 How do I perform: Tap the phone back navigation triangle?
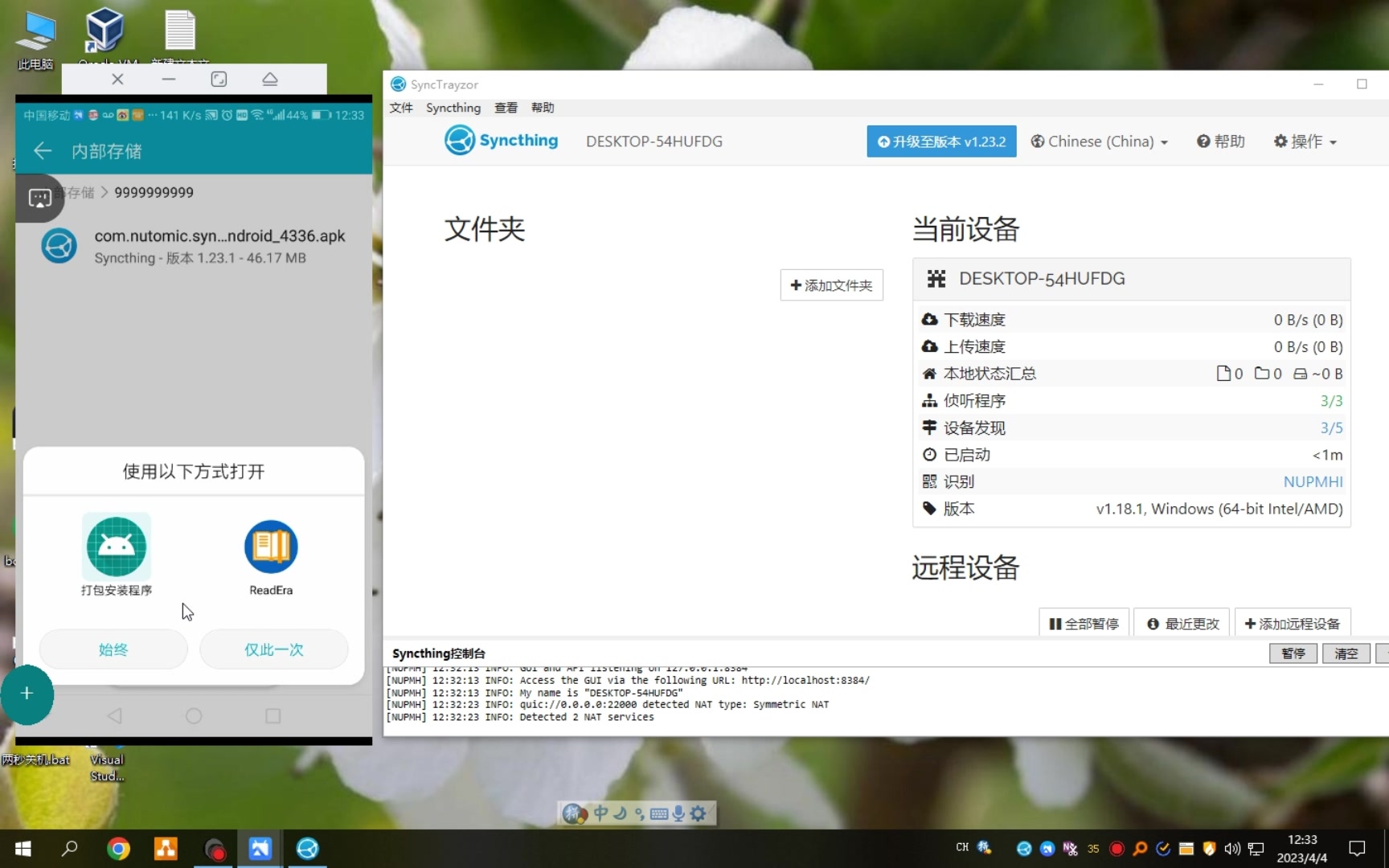point(114,715)
